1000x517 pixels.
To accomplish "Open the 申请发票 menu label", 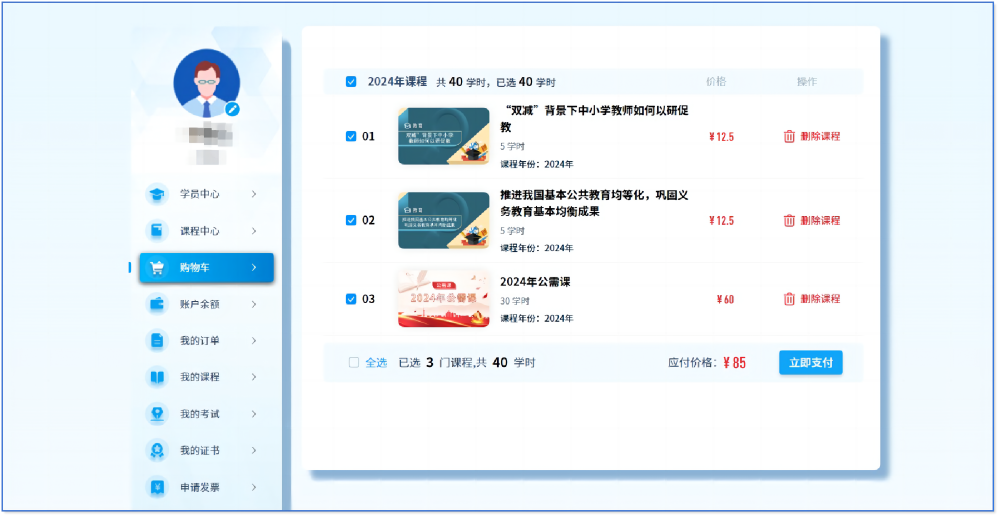I will click(200, 487).
